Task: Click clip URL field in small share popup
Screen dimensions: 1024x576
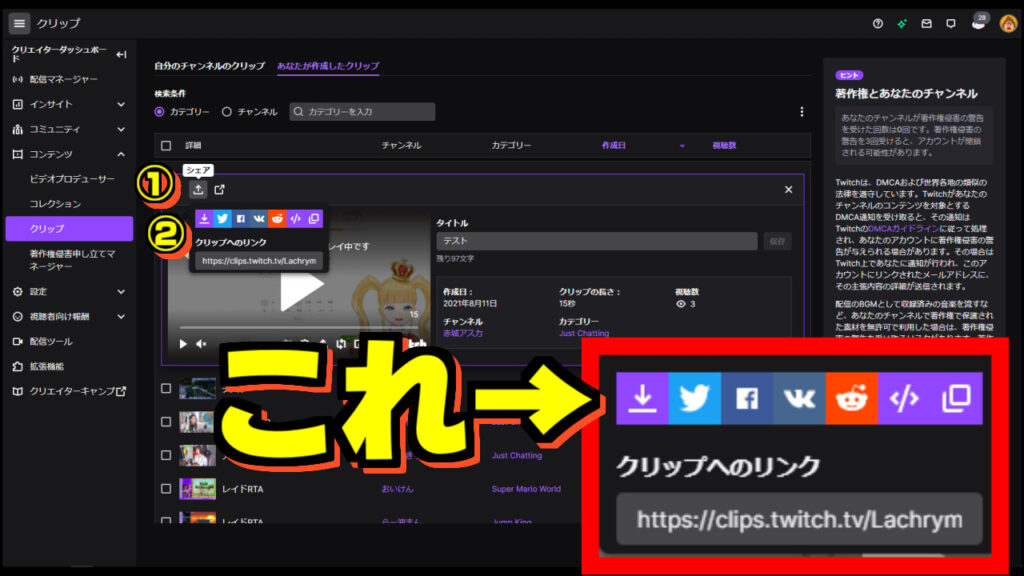Action: coord(259,261)
